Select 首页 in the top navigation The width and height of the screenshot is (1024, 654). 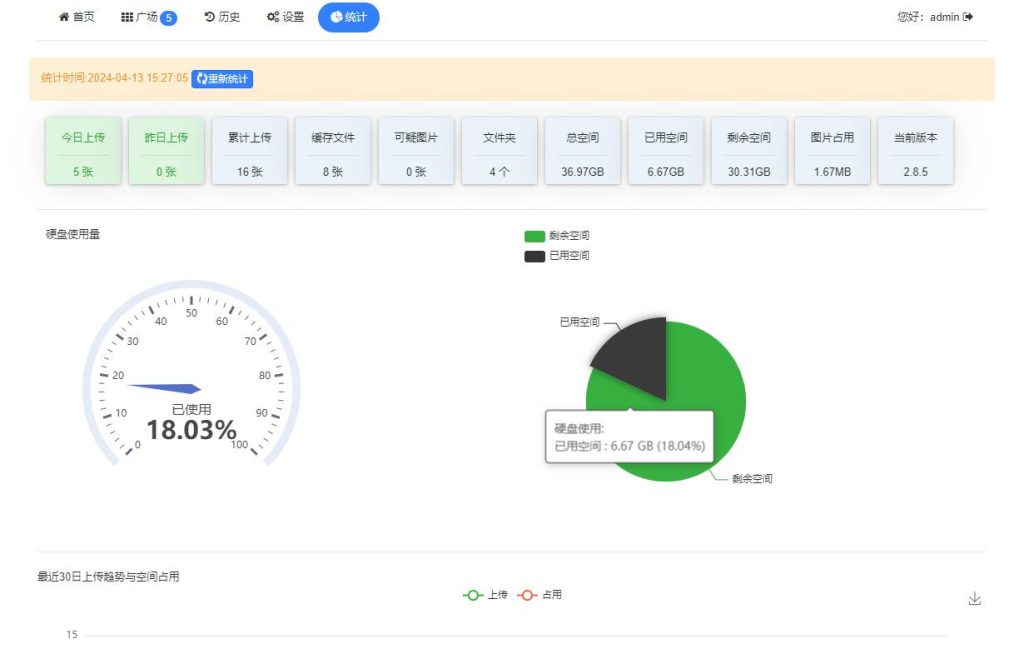(x=75, y=16)
